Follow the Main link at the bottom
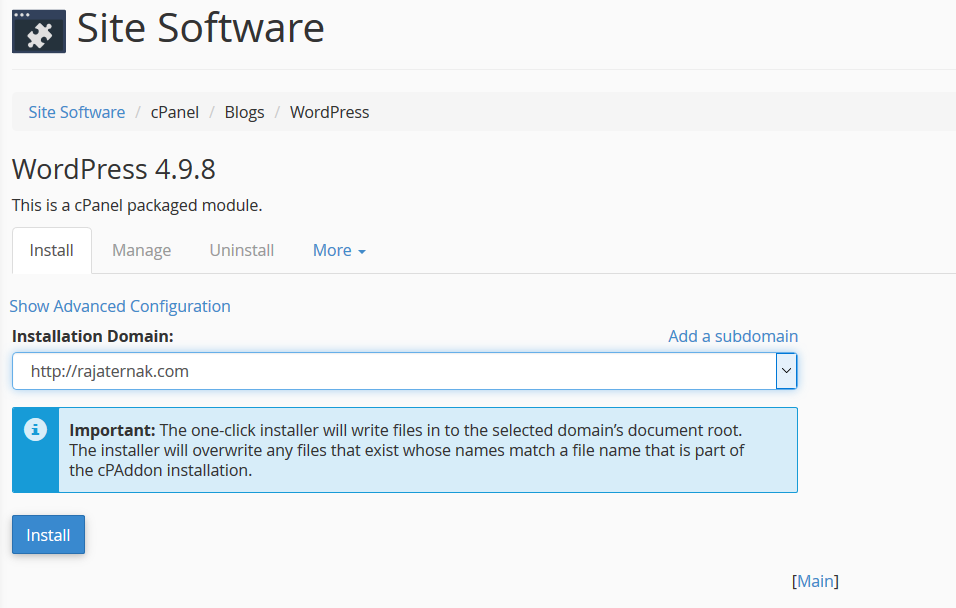This screenshot has width=956, height=608. click(x=815, y=581)
